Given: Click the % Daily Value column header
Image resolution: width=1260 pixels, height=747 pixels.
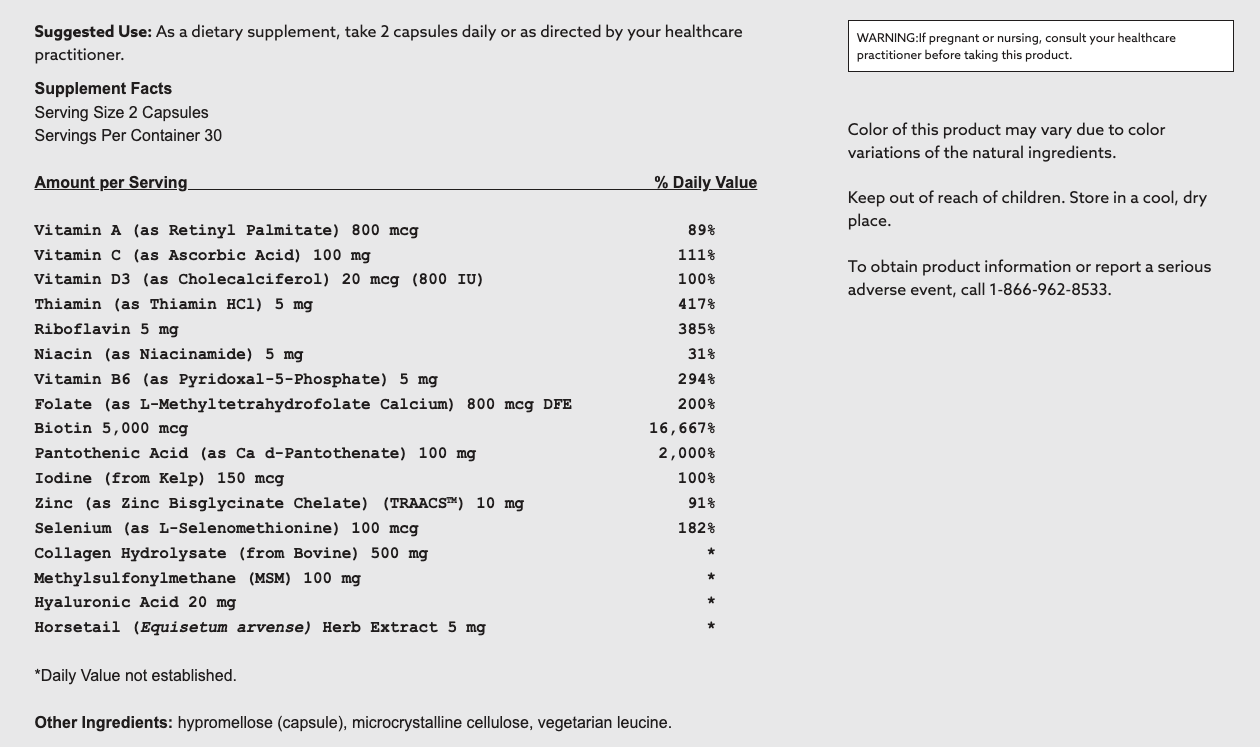Looking at the screenshot, I should 705,183.
